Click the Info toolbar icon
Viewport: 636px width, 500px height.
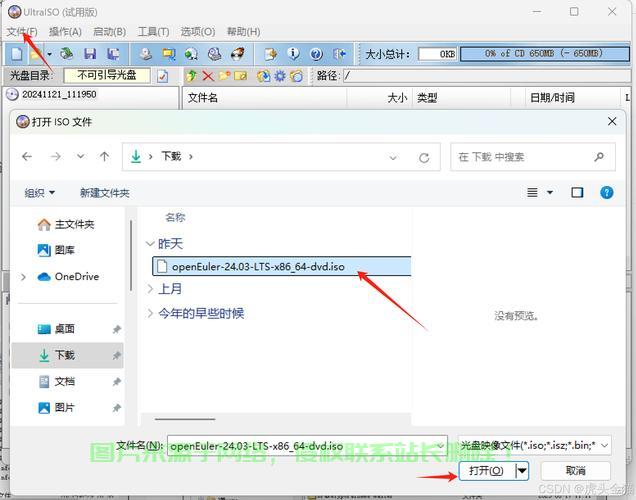293,54
